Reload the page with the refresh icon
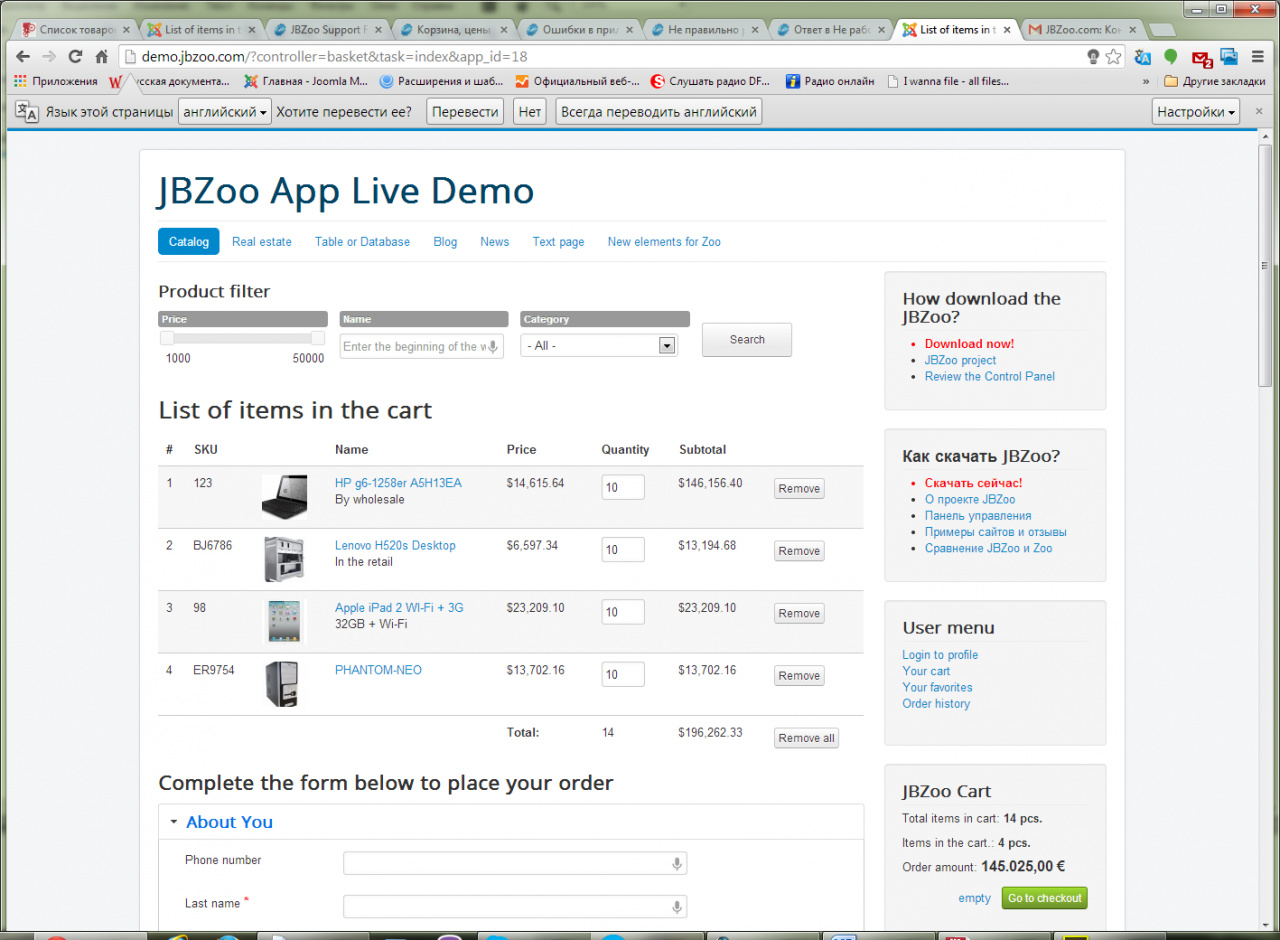 coord(75,56)
